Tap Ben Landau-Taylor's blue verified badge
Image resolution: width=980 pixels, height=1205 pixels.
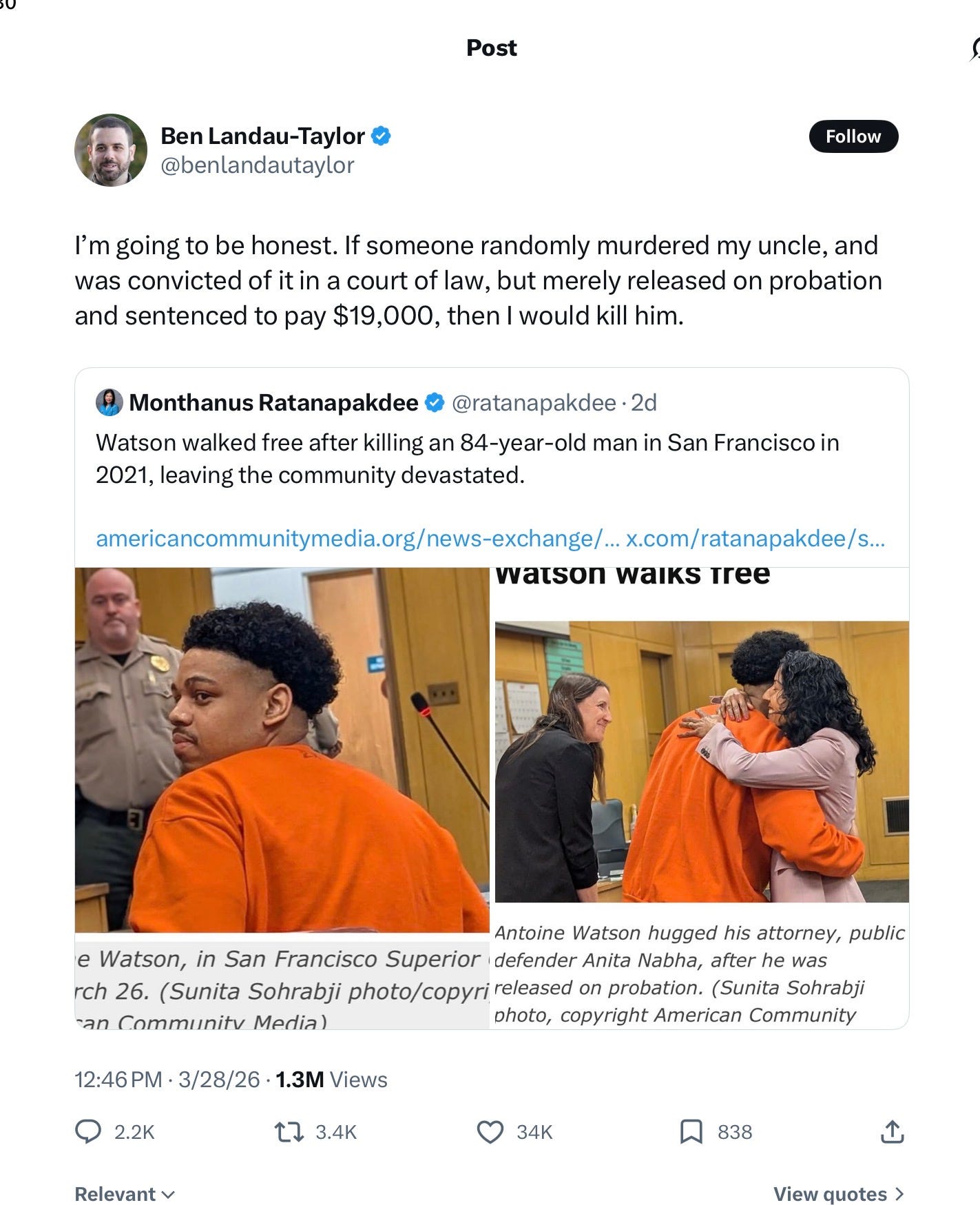[x=382, y=136]
